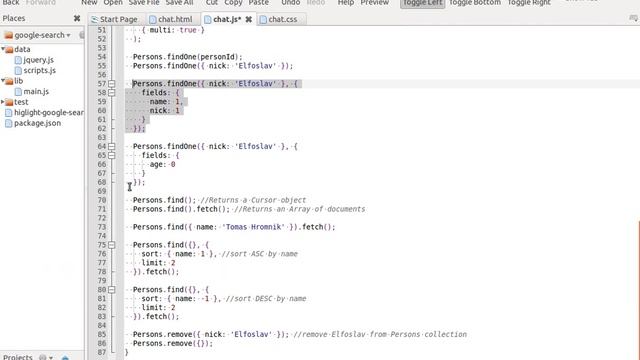
Task: Click 'Tomas Hromnik' string on line 73
Action: [253, 227]
